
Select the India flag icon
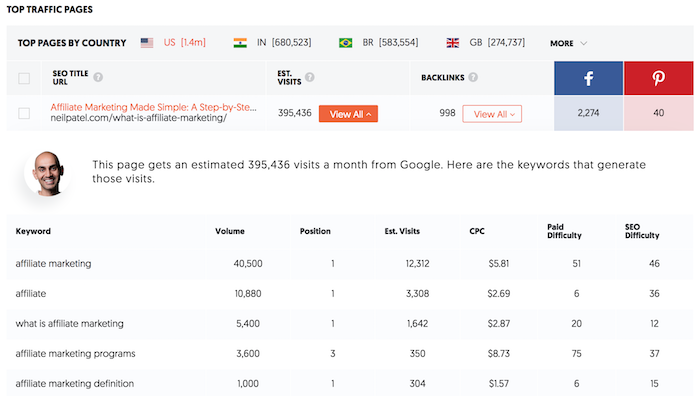pyautogui.click(x=240, y=43)
